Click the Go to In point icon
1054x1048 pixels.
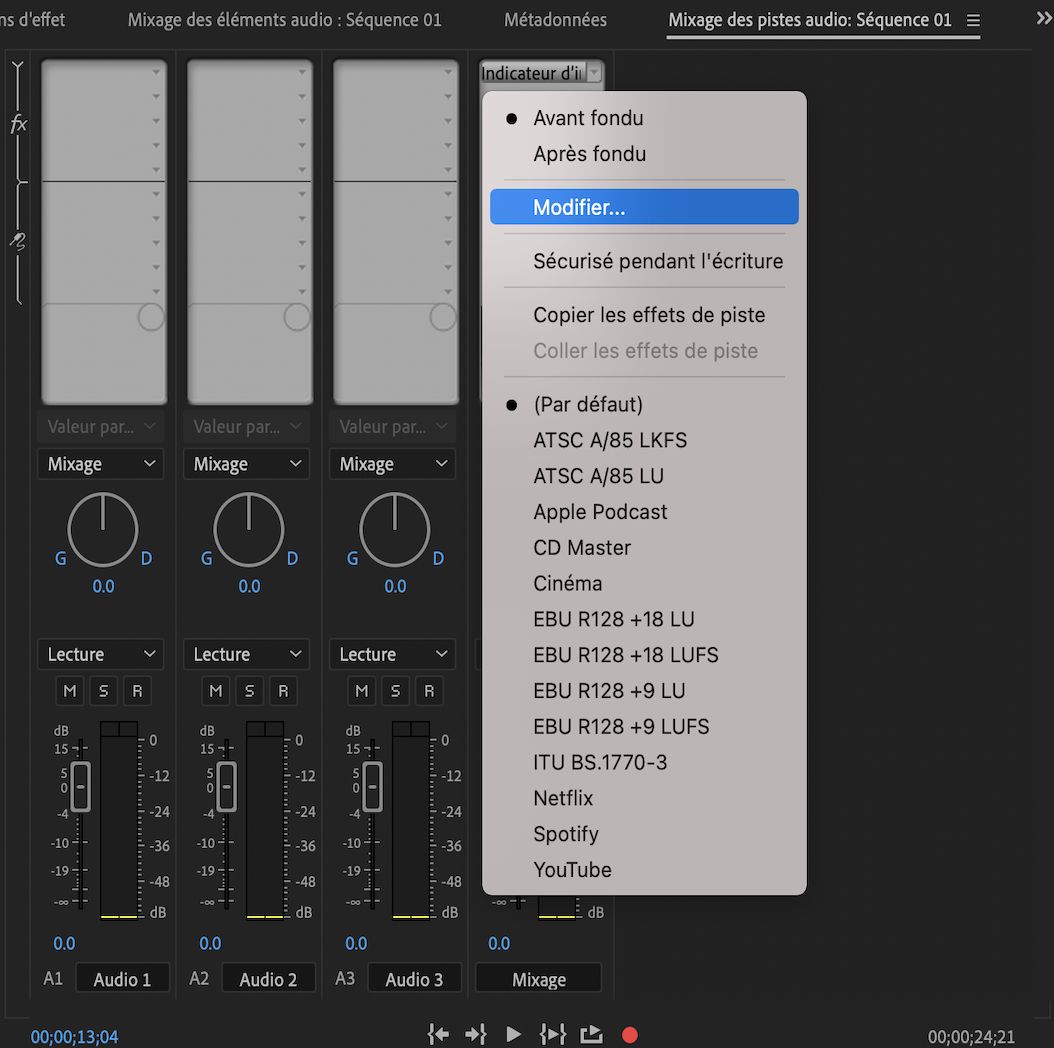tap(437, 1035)
